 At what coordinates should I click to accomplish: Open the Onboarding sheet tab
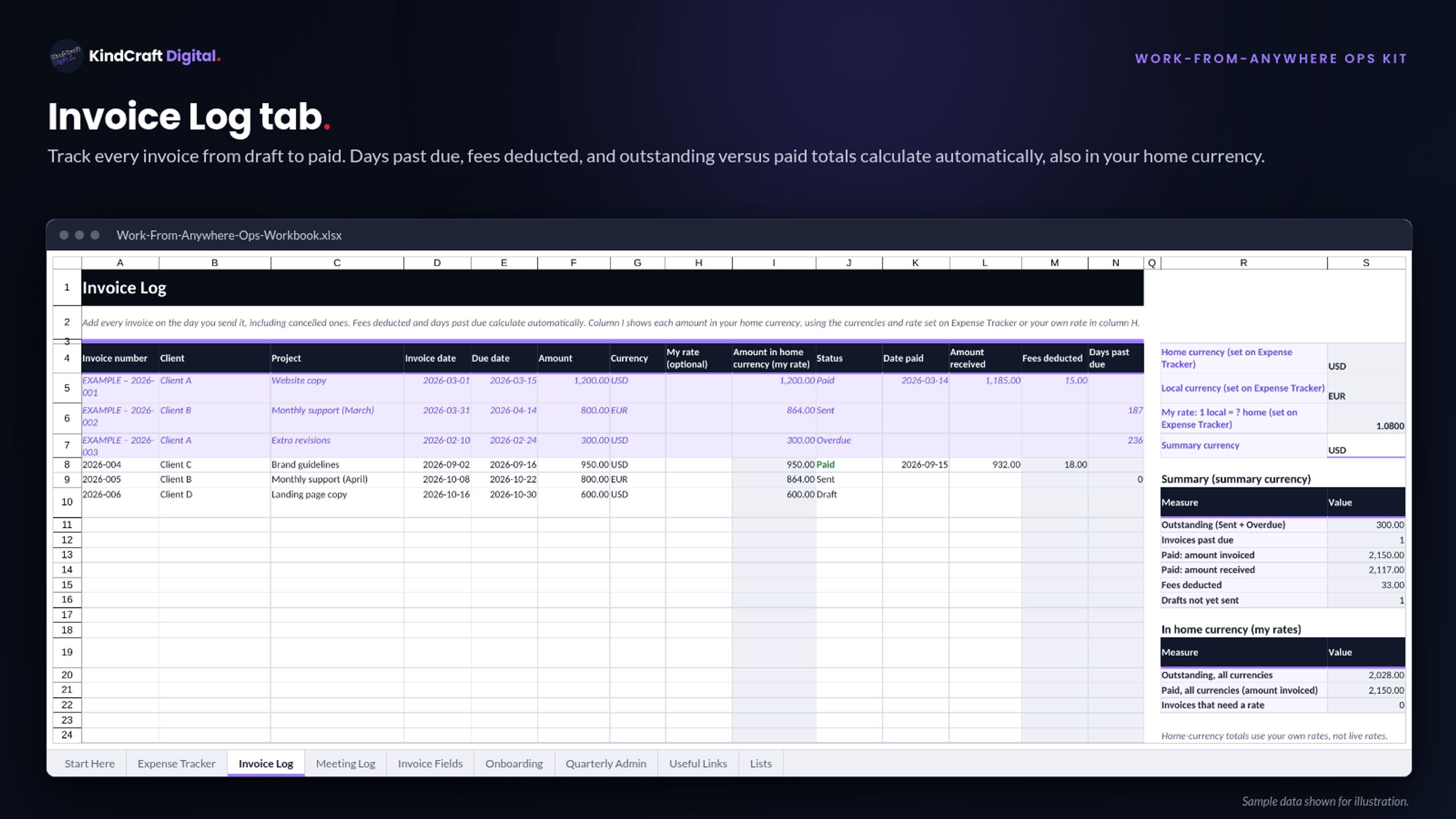pyautogui.click(x=514, y=763)
